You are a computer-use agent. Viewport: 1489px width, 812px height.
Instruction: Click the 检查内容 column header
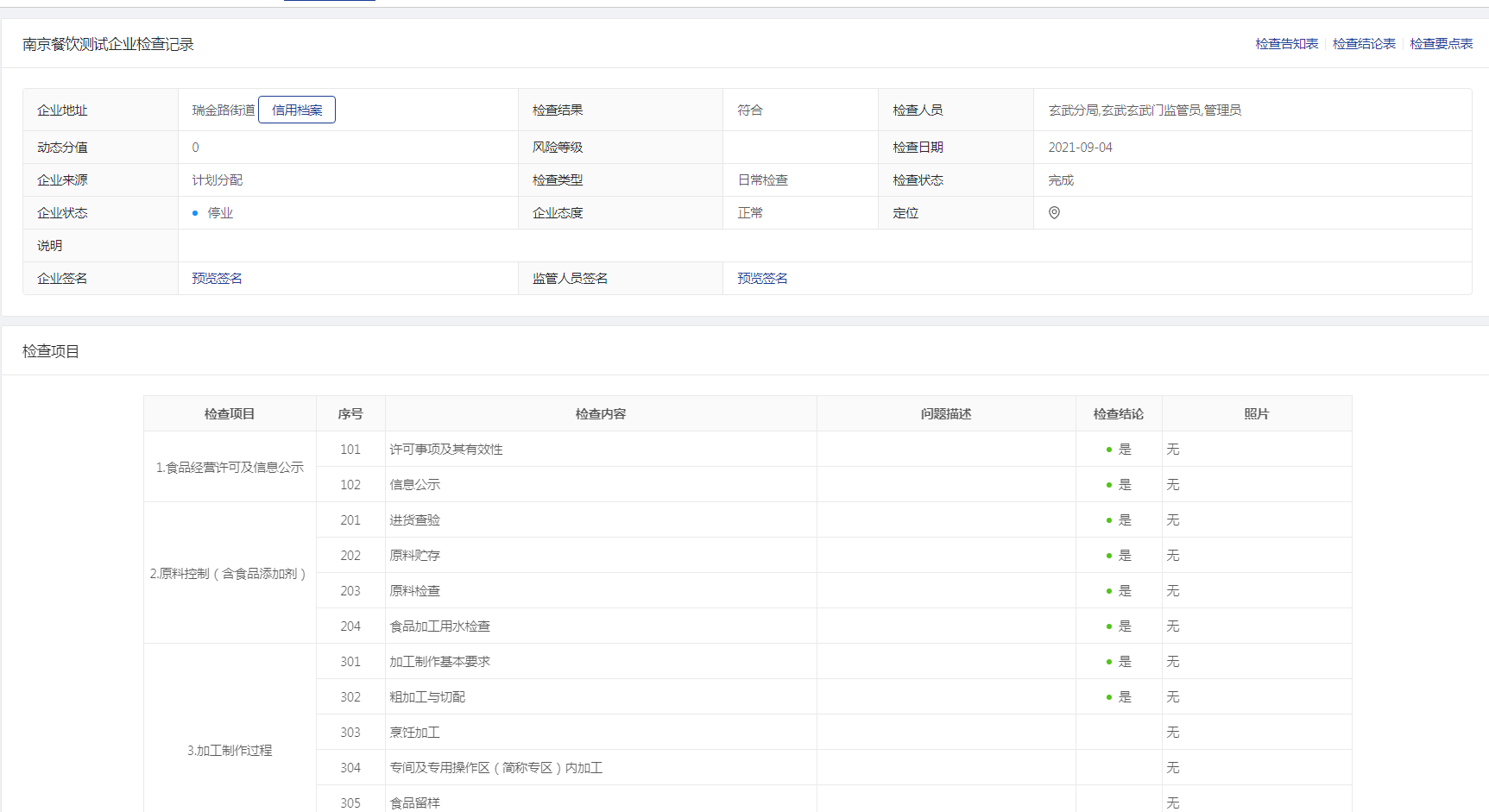(x=601, y=414)
